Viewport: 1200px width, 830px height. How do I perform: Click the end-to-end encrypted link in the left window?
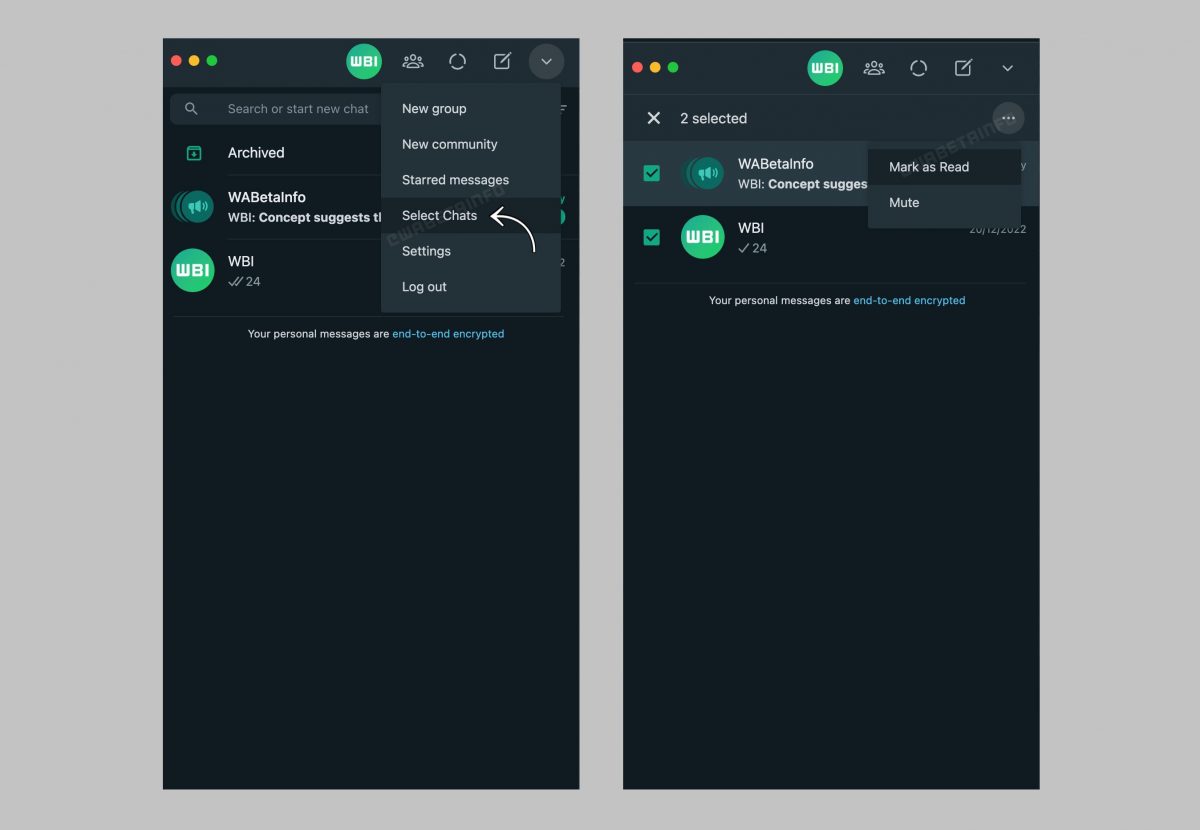(x=448, y=334)
